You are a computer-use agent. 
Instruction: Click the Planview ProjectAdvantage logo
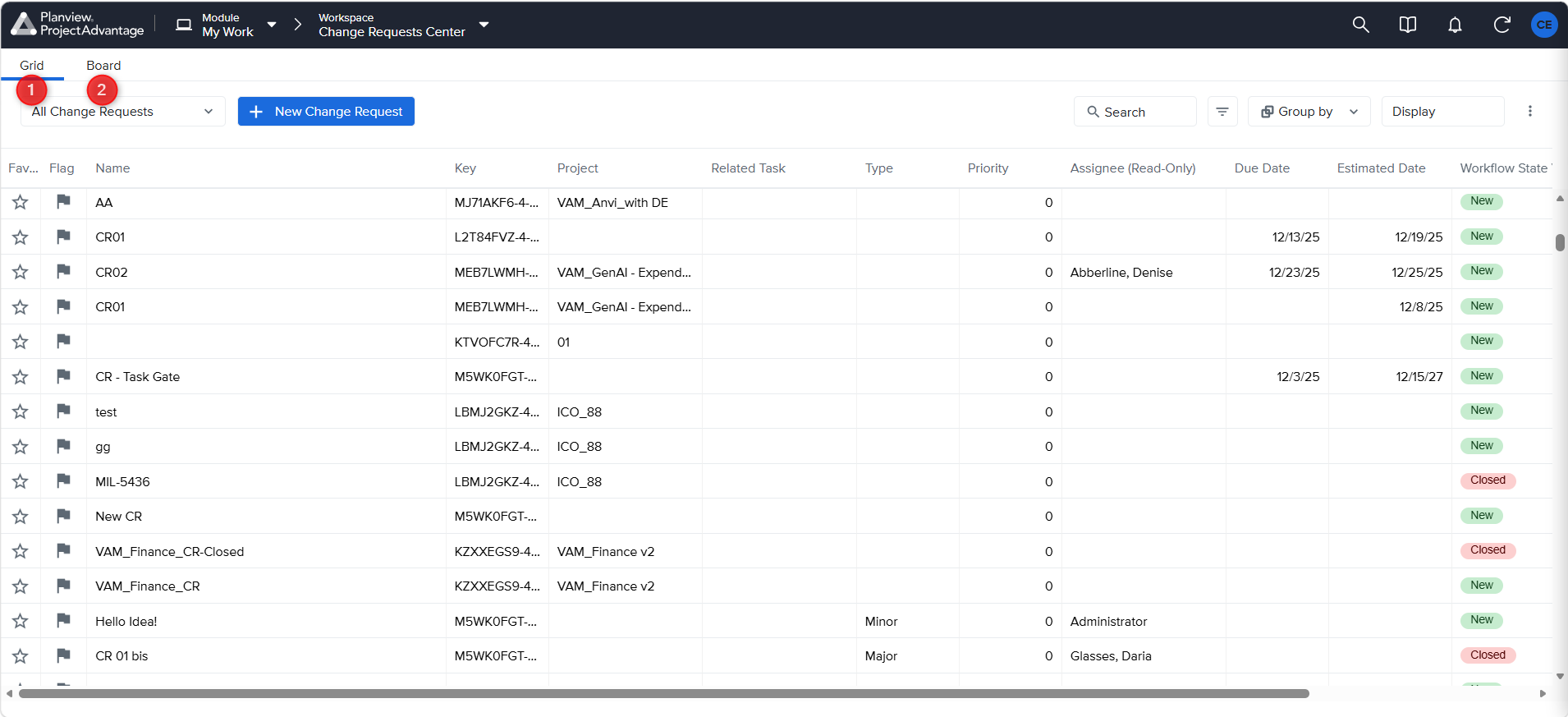(x=77, y=25)
